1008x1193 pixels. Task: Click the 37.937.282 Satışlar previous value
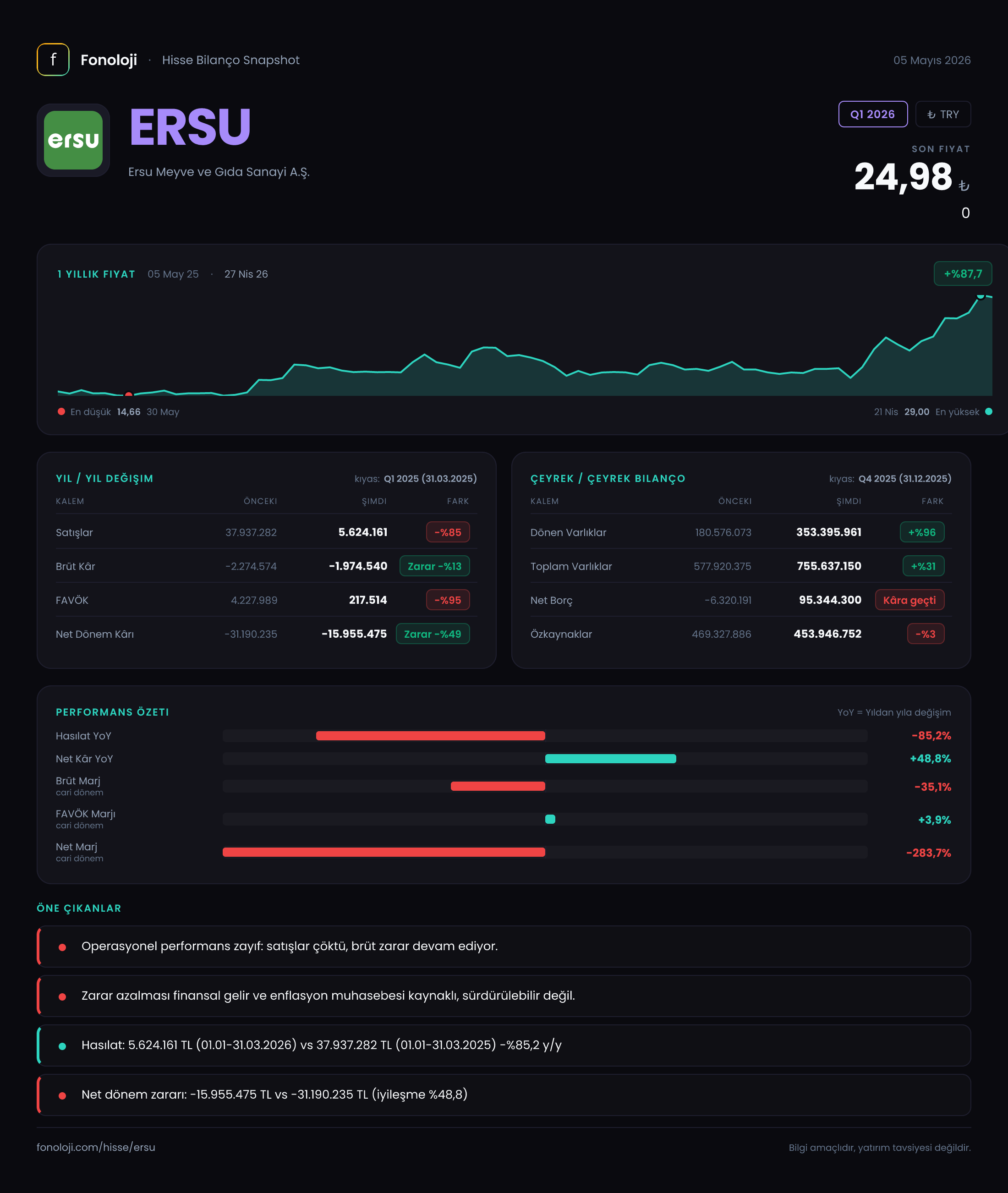coord(251,532)
